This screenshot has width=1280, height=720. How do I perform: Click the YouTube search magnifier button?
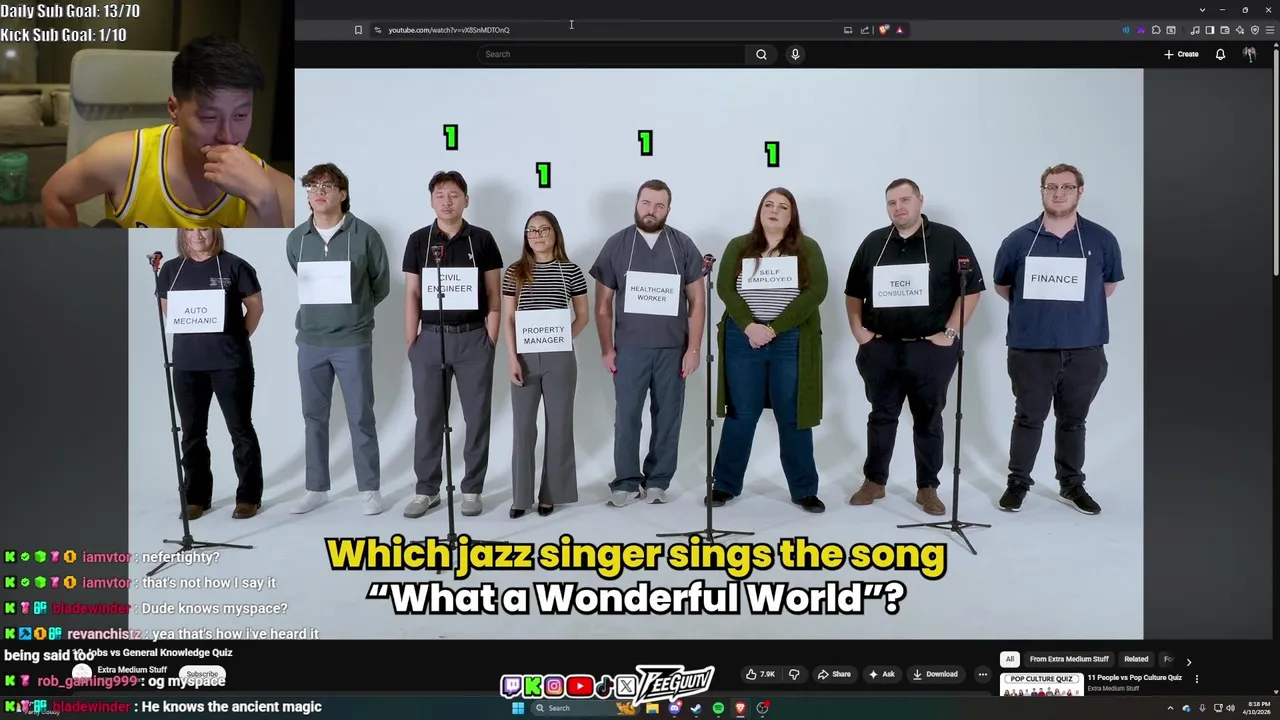pos(761,54)
